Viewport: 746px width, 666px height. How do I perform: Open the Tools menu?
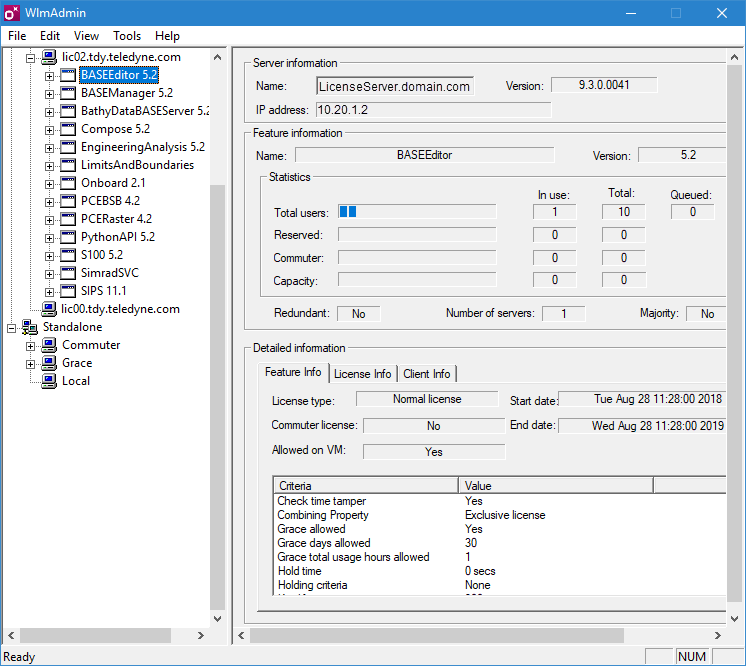tap(127, 35)
